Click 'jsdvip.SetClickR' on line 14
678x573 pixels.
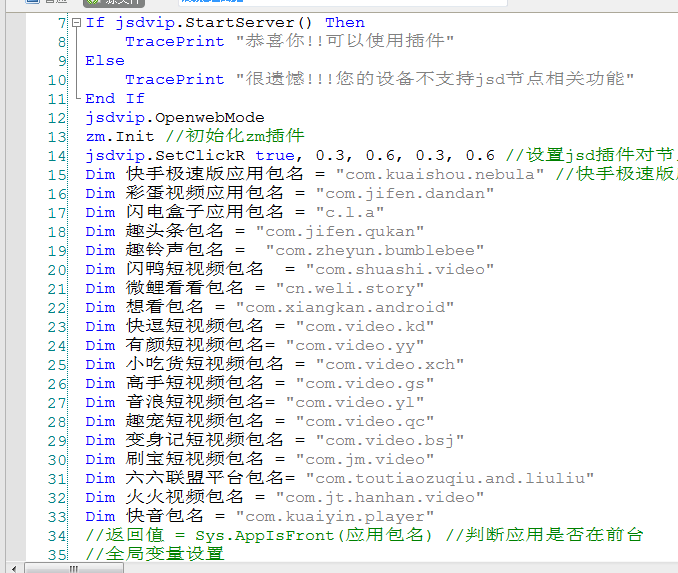tap(165, 156)
